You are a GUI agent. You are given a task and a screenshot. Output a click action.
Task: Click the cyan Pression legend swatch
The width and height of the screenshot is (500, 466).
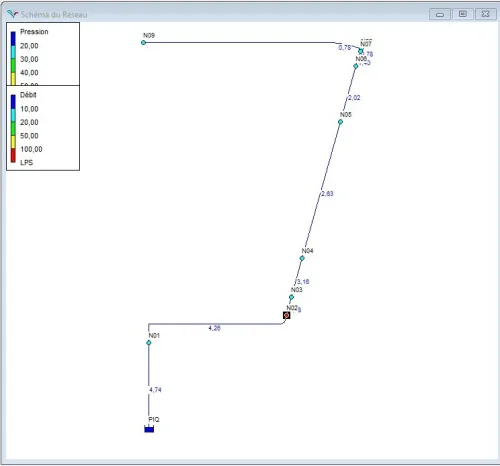point(13,52)
